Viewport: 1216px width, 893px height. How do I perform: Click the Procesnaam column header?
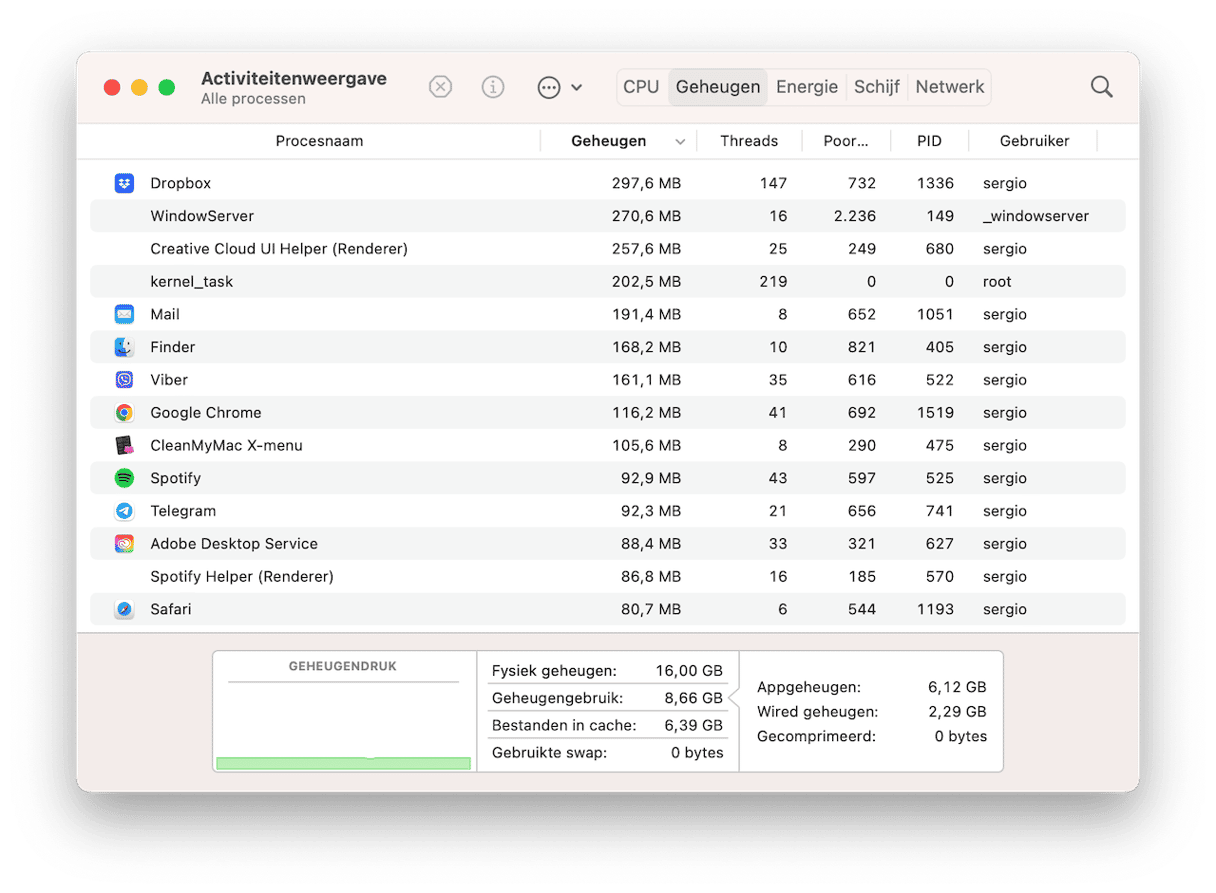click(319, 141)
